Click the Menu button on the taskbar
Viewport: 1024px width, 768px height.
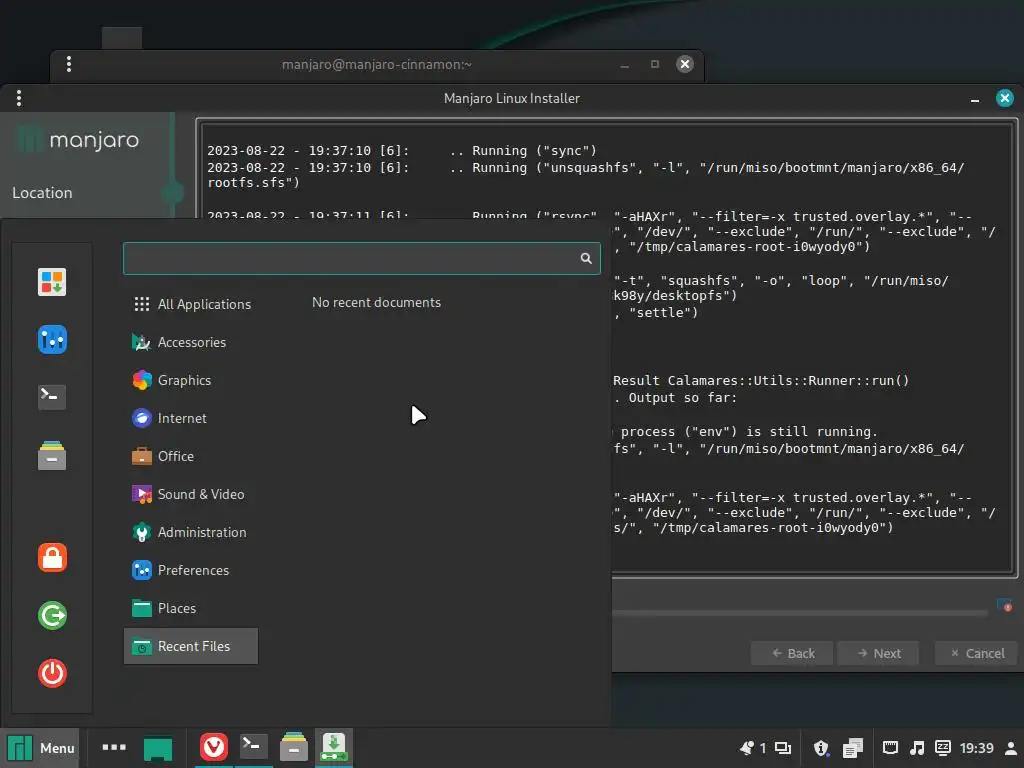pyautogui.click(x=40, y=748)
